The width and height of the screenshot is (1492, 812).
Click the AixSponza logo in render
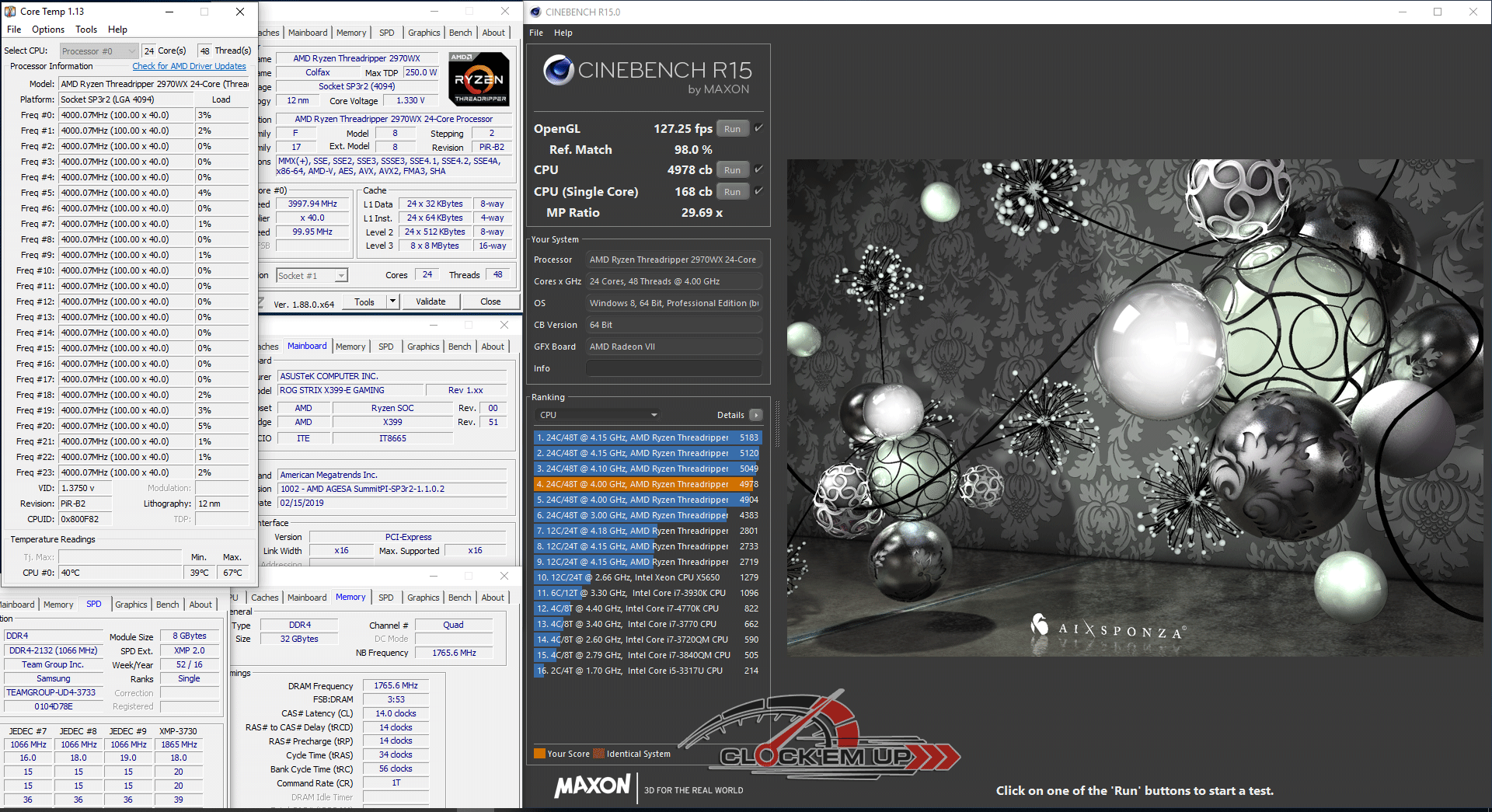pyautogui.click(x=1108, y=627)
